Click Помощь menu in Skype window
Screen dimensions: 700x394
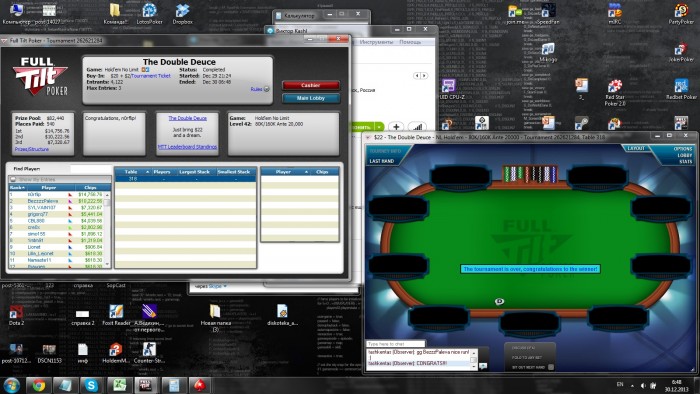tap(410, 42)
